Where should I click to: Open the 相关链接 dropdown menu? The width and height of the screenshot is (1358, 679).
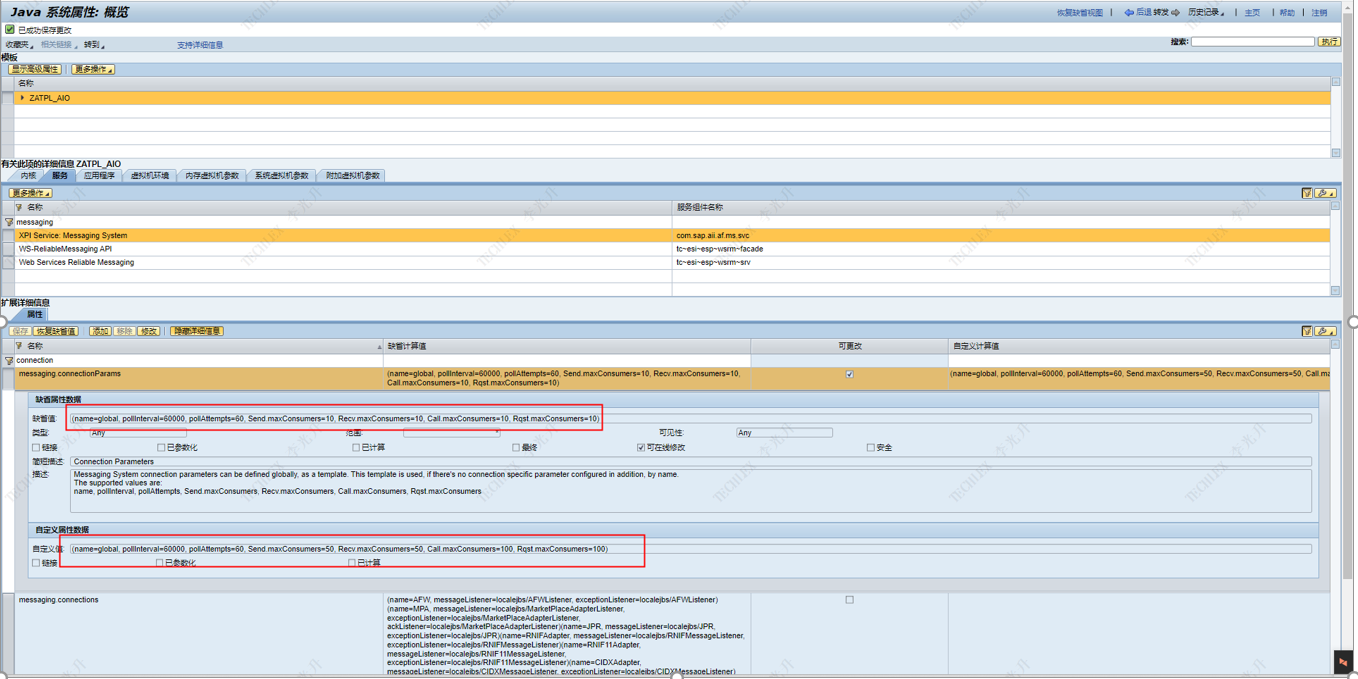[58, 45]
